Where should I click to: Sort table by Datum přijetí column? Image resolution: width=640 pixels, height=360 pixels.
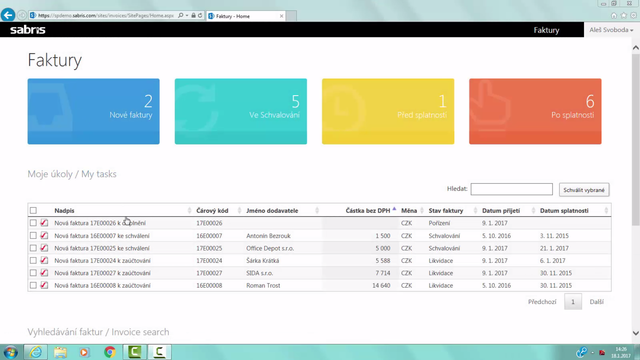click(501, 211)
